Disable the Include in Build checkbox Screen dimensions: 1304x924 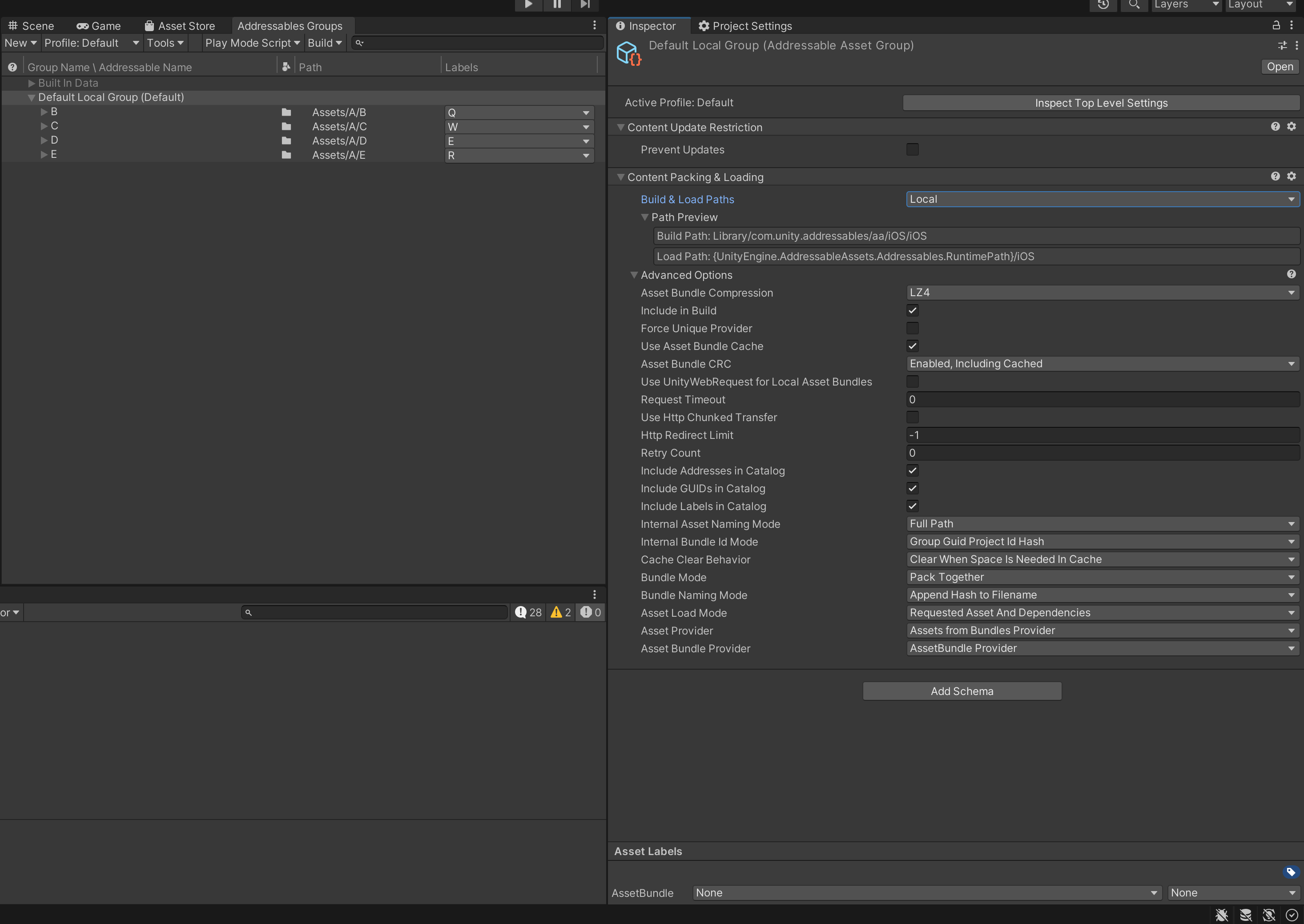point(913,310)
